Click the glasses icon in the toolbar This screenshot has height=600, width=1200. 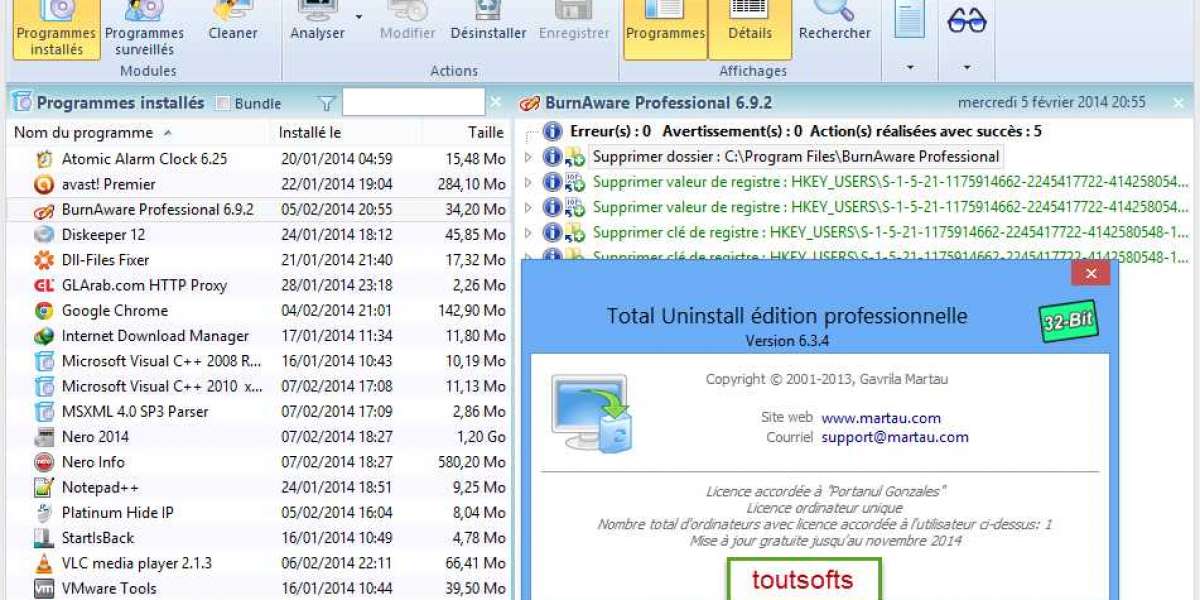[x=966, y=22]
